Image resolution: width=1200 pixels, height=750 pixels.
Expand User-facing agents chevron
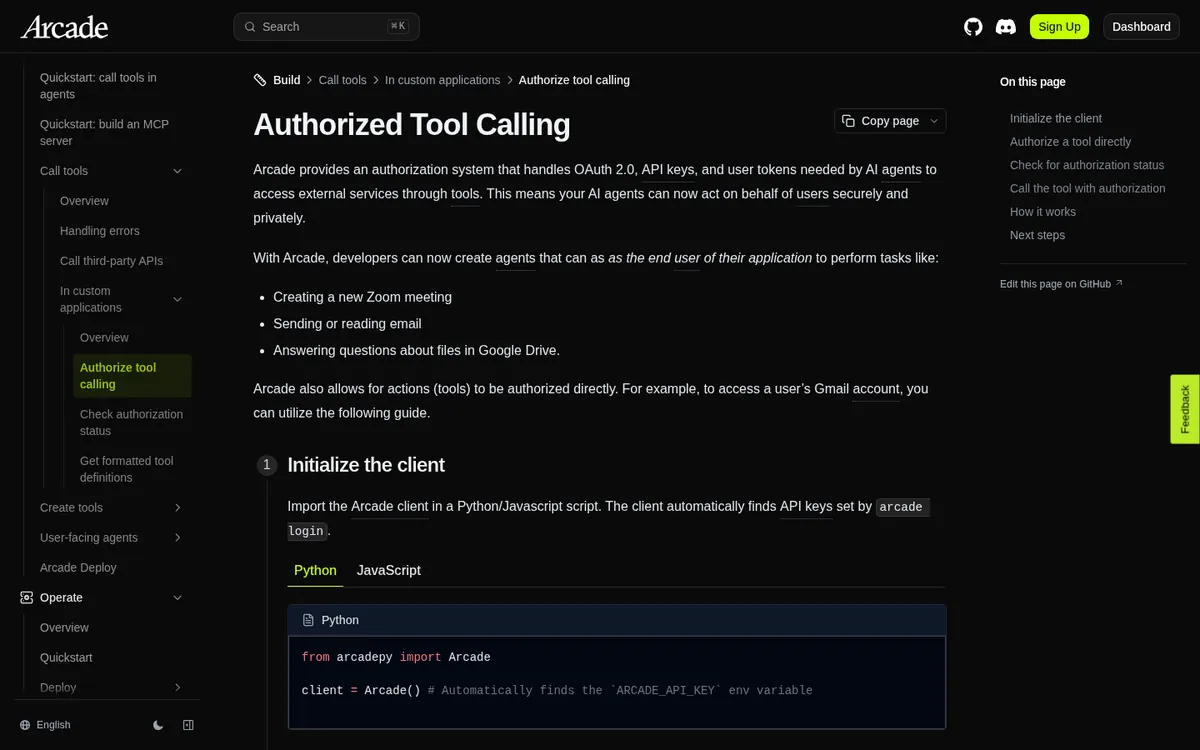(x=177, y=537)
